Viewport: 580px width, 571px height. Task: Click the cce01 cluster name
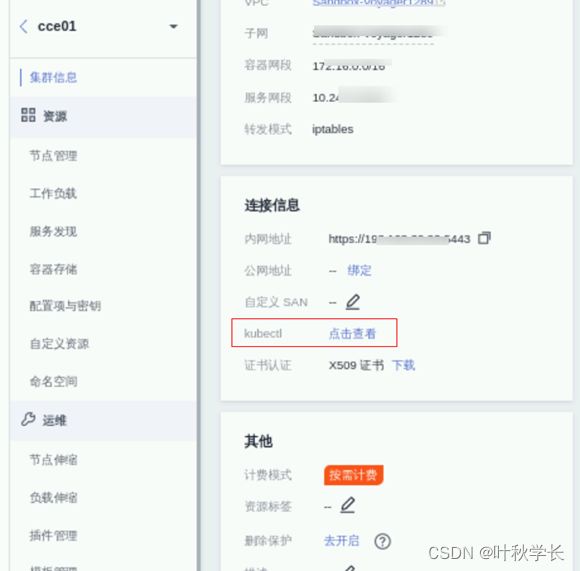pos(57,26)
